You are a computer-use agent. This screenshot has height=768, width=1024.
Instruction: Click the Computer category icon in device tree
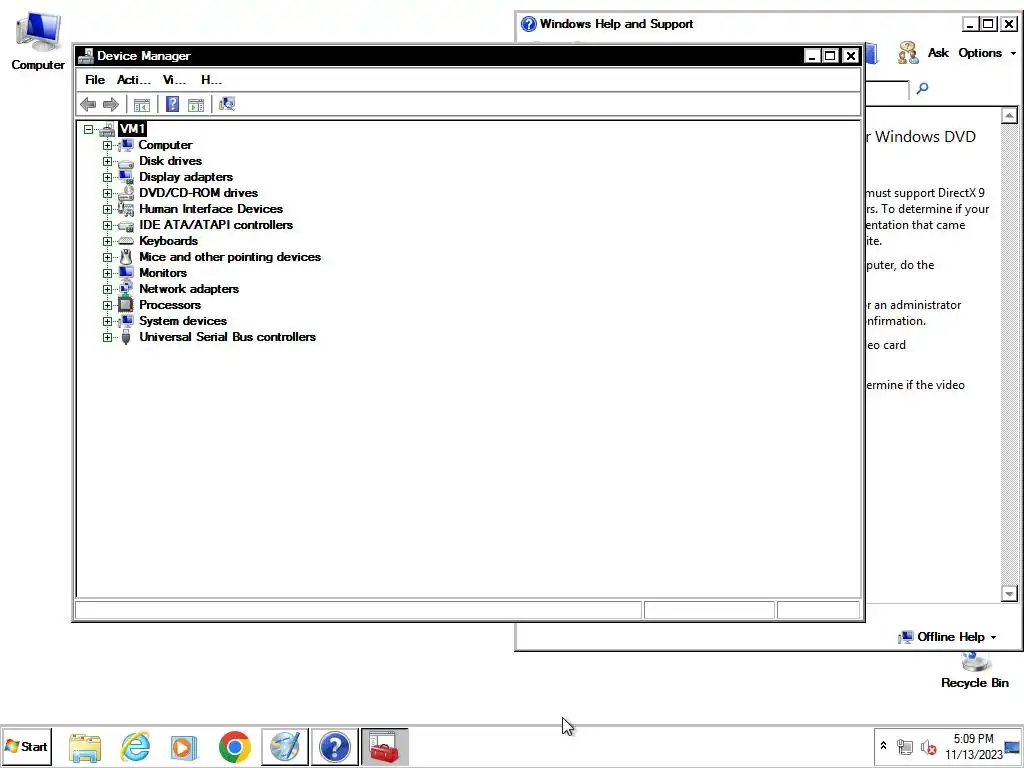(126, 145)
